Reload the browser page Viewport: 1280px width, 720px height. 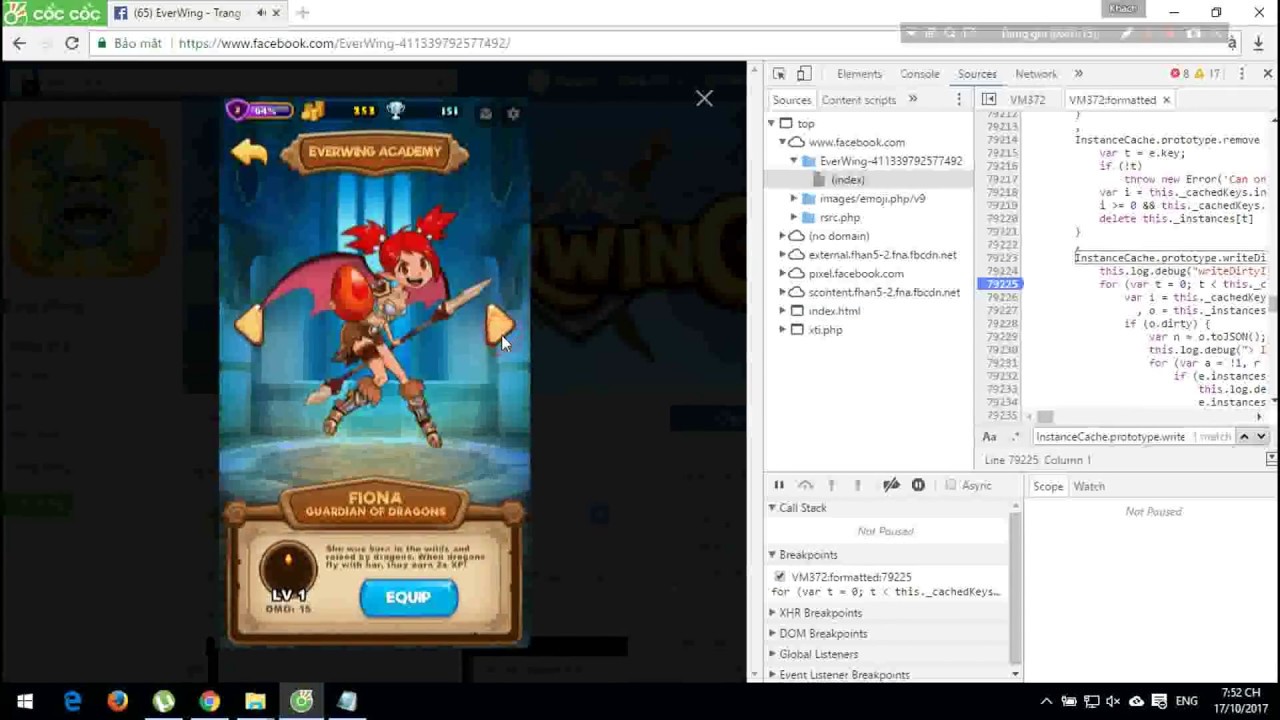click(x=71, y=43)
